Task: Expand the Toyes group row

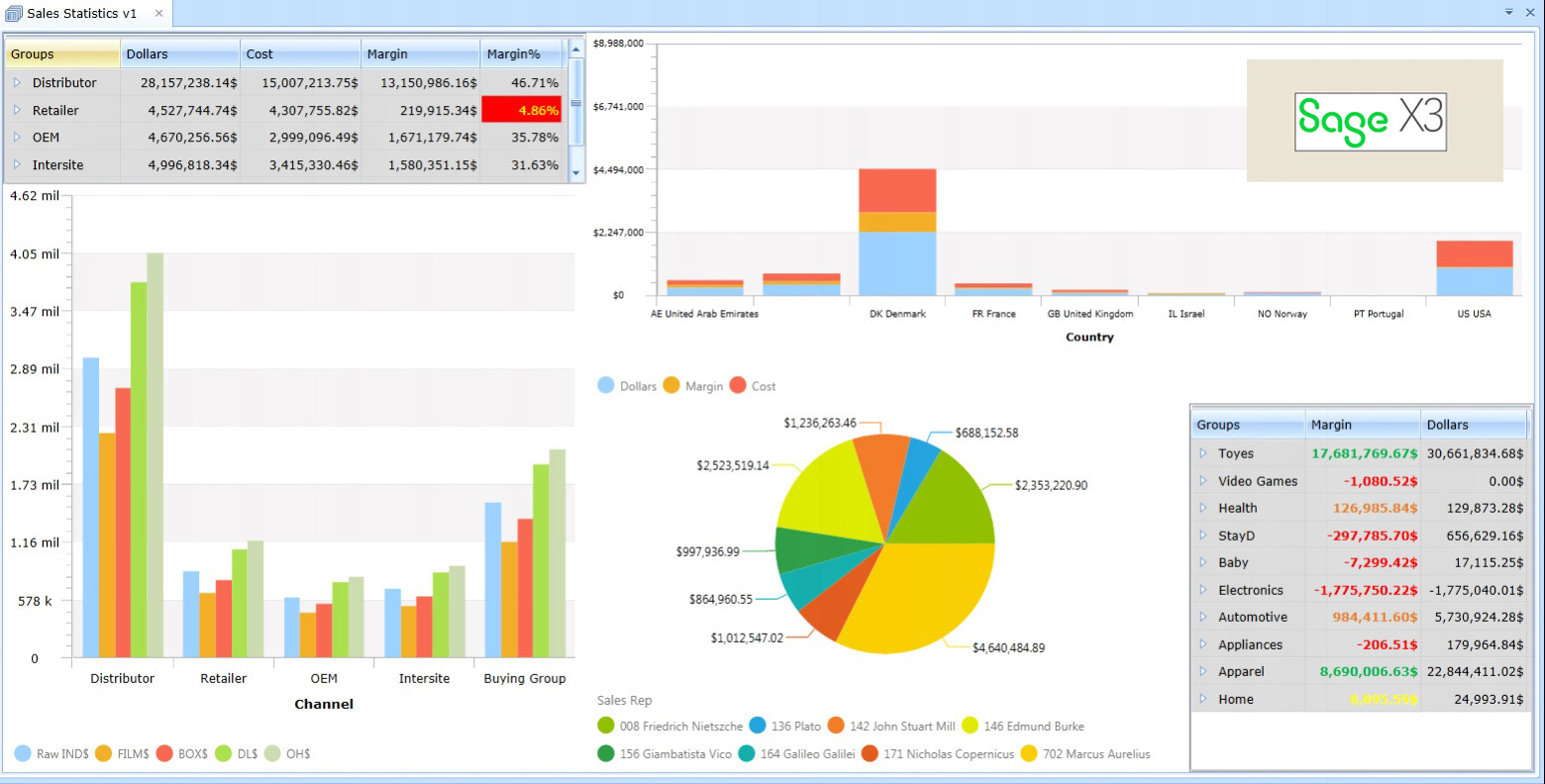Action: pyautogui.click(x=1203, y=453)
